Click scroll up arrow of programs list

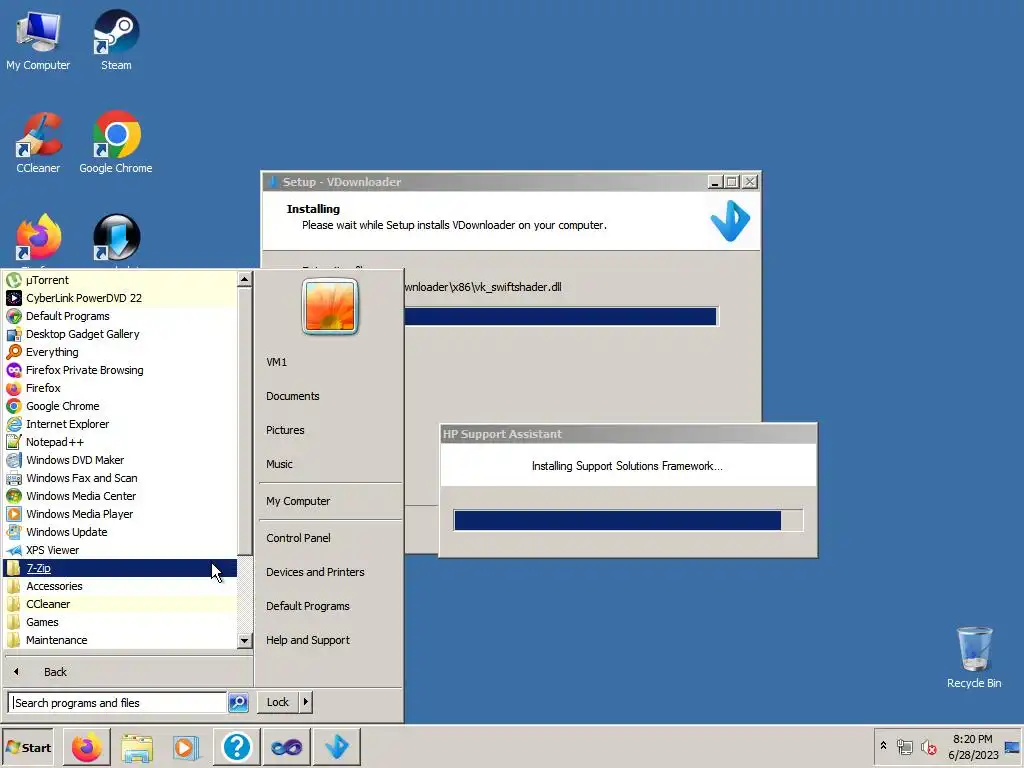pos(244,279)
